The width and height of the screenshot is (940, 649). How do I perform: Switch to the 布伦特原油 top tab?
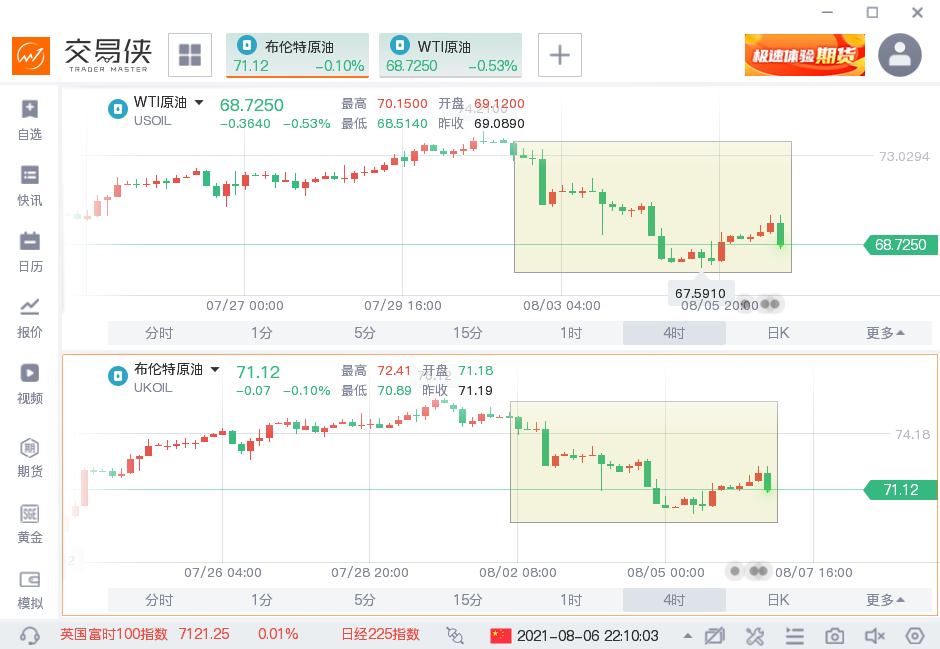click(298, 55)
